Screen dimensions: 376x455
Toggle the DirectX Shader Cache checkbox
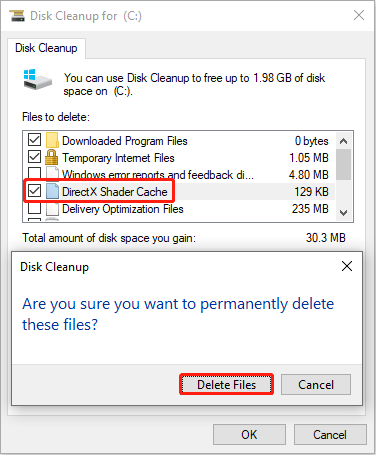tap(34, 191)
